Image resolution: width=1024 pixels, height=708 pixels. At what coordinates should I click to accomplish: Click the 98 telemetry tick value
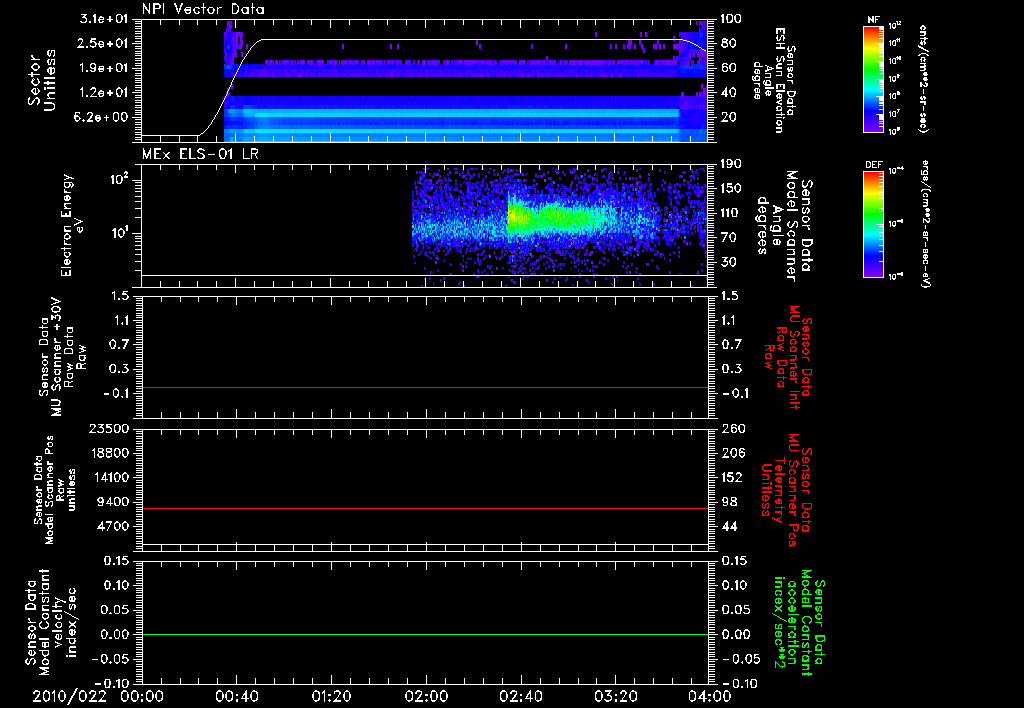pyautogui.click(x=728, y=502)
